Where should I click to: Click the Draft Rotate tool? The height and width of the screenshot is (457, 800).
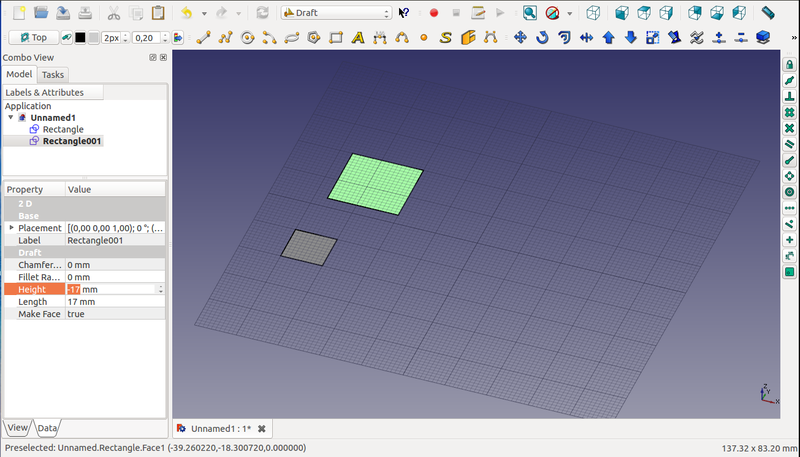pos(542,38)
